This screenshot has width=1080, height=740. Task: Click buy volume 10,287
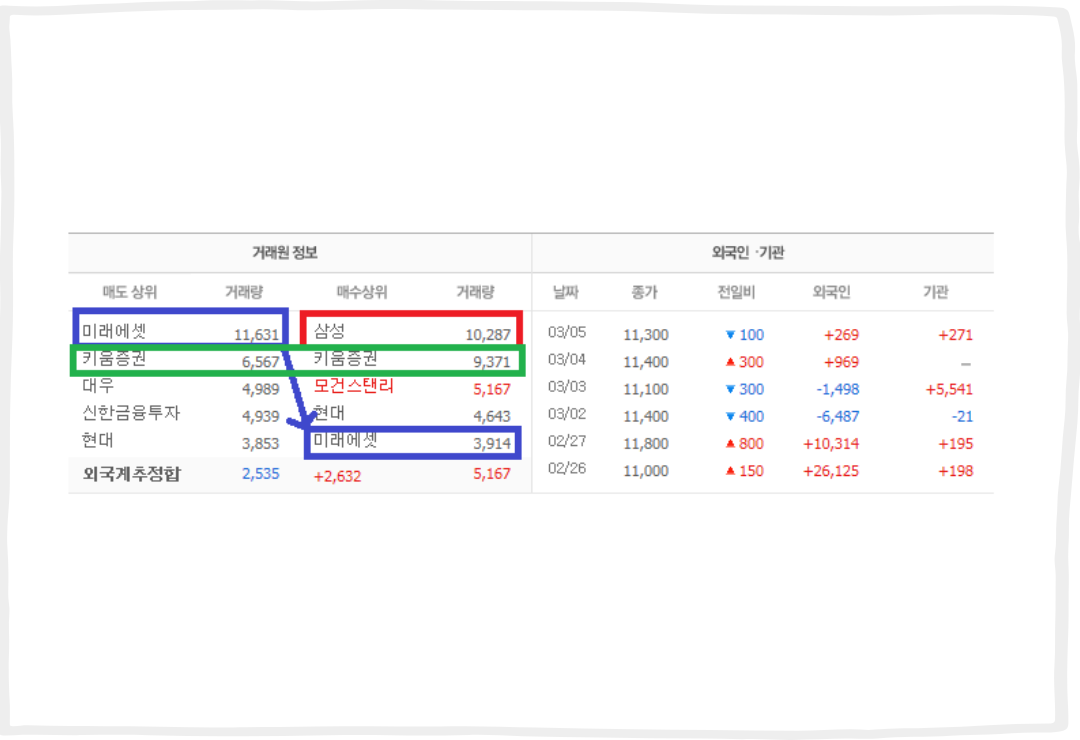[x=488, y=335]
